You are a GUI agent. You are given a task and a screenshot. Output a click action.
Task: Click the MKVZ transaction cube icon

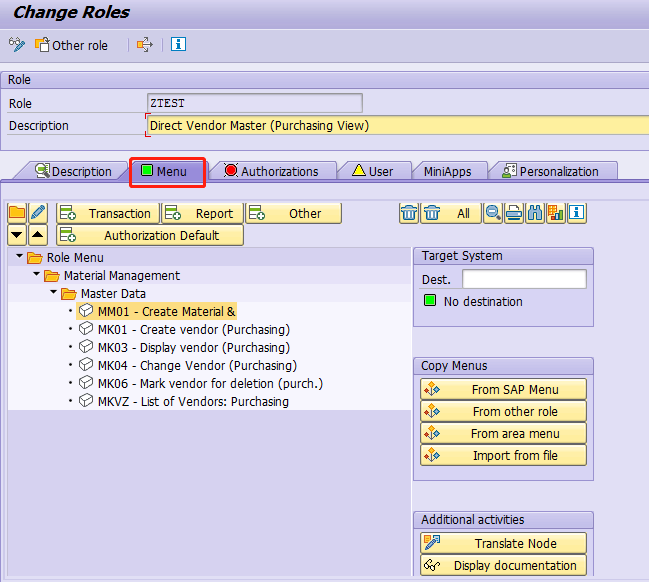(86, 401)
